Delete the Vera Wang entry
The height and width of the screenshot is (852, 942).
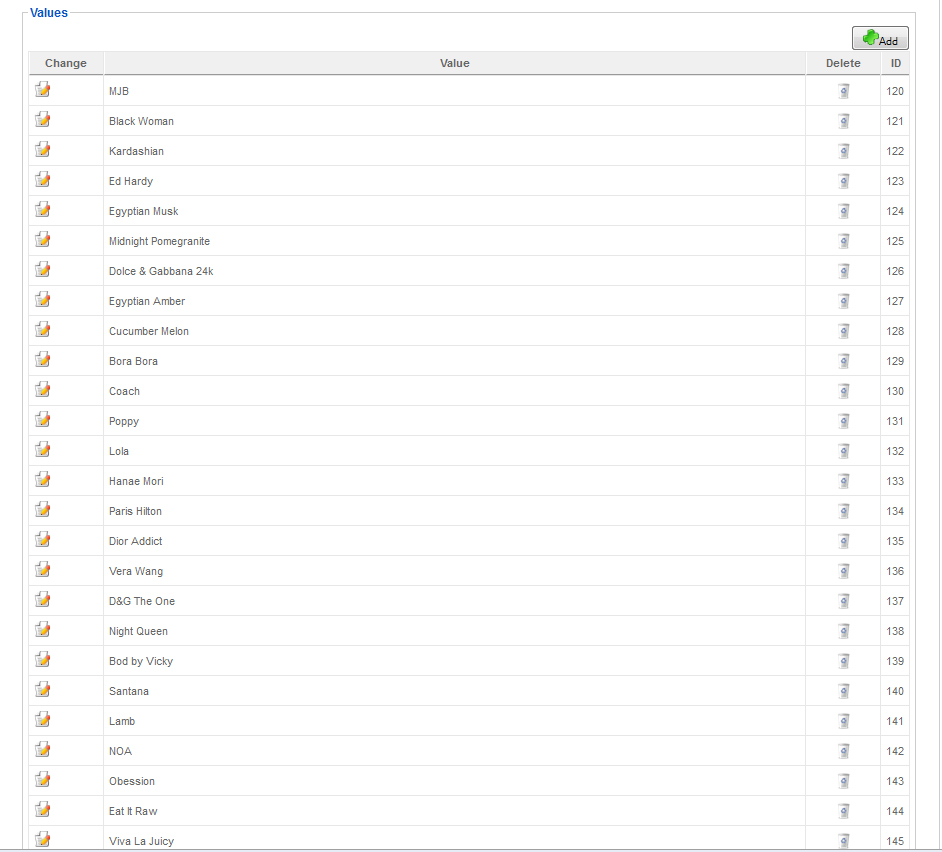(x=843, y=572)
